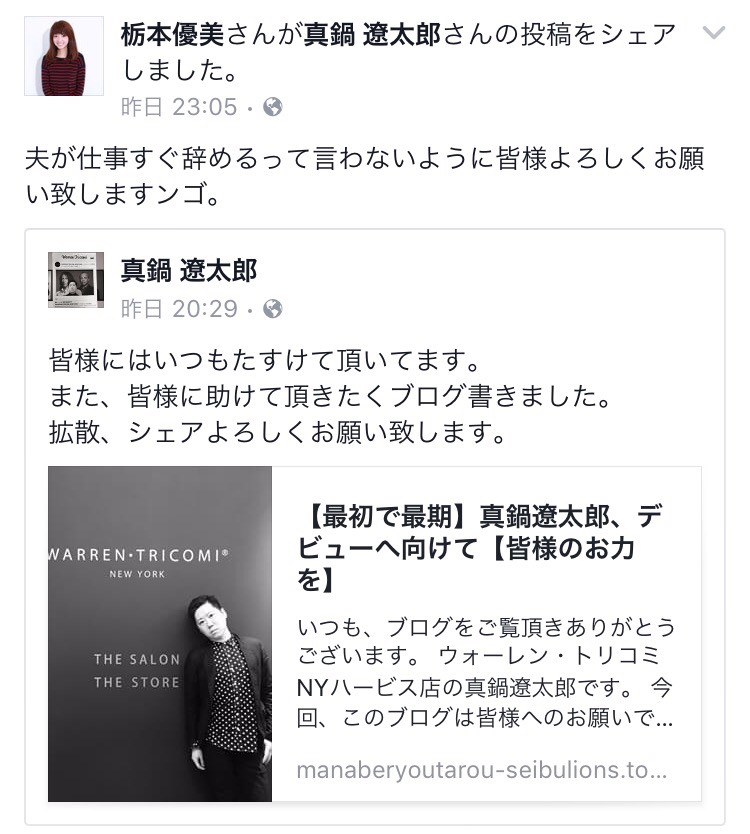750x834 pixels.
Task: Click the globe icon beside 20:29
Action: (273, 309)
